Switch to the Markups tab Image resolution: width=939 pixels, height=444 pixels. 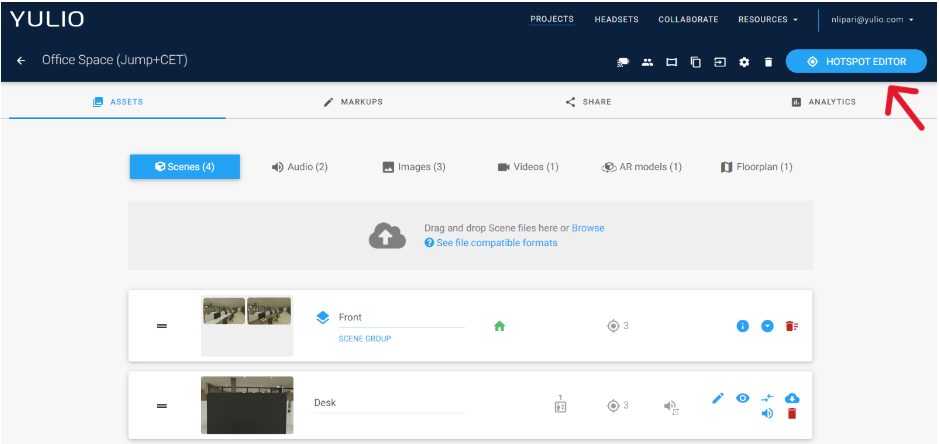(353, 102)
